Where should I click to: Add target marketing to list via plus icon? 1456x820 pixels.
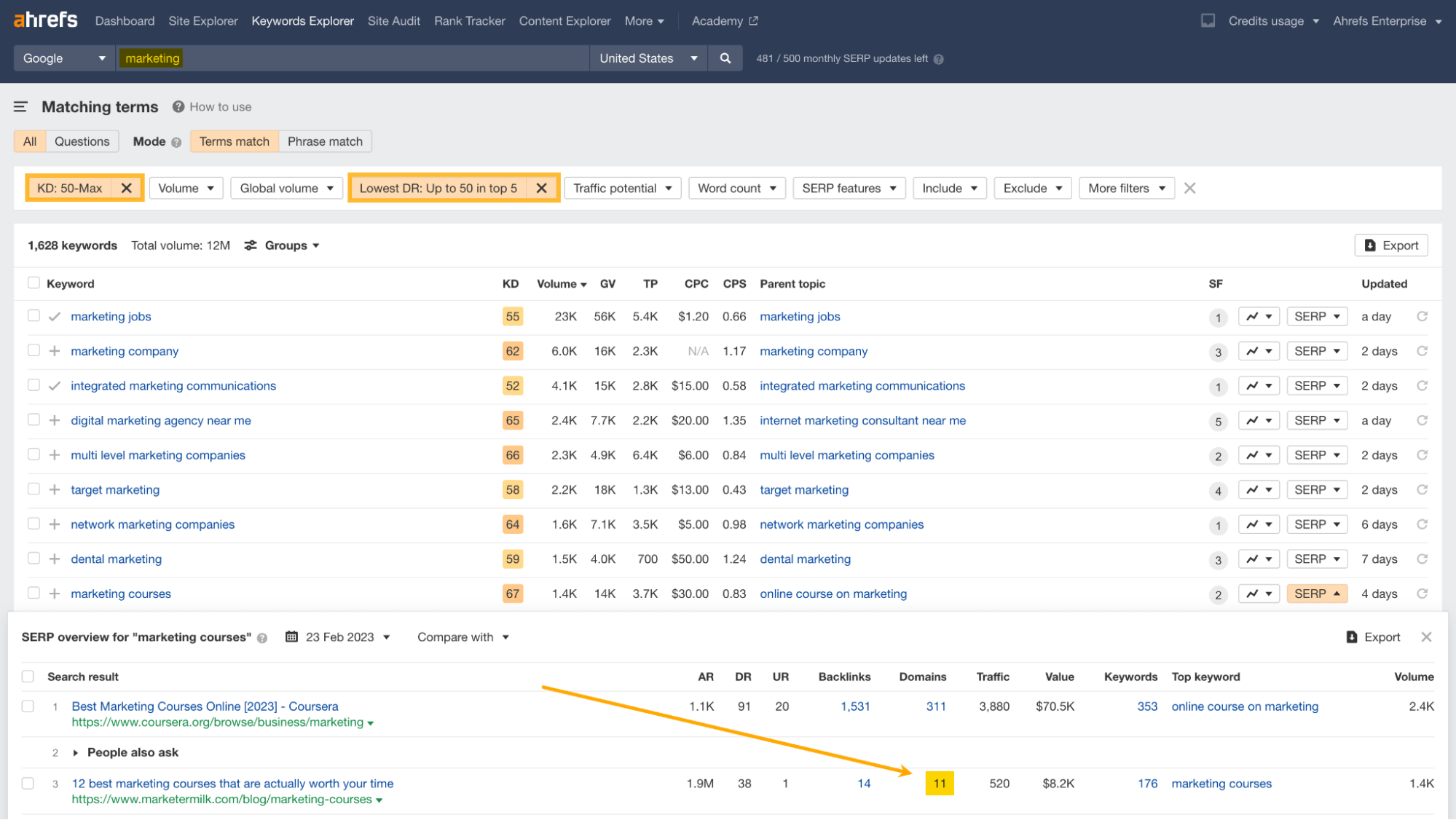tap(54, 489)
